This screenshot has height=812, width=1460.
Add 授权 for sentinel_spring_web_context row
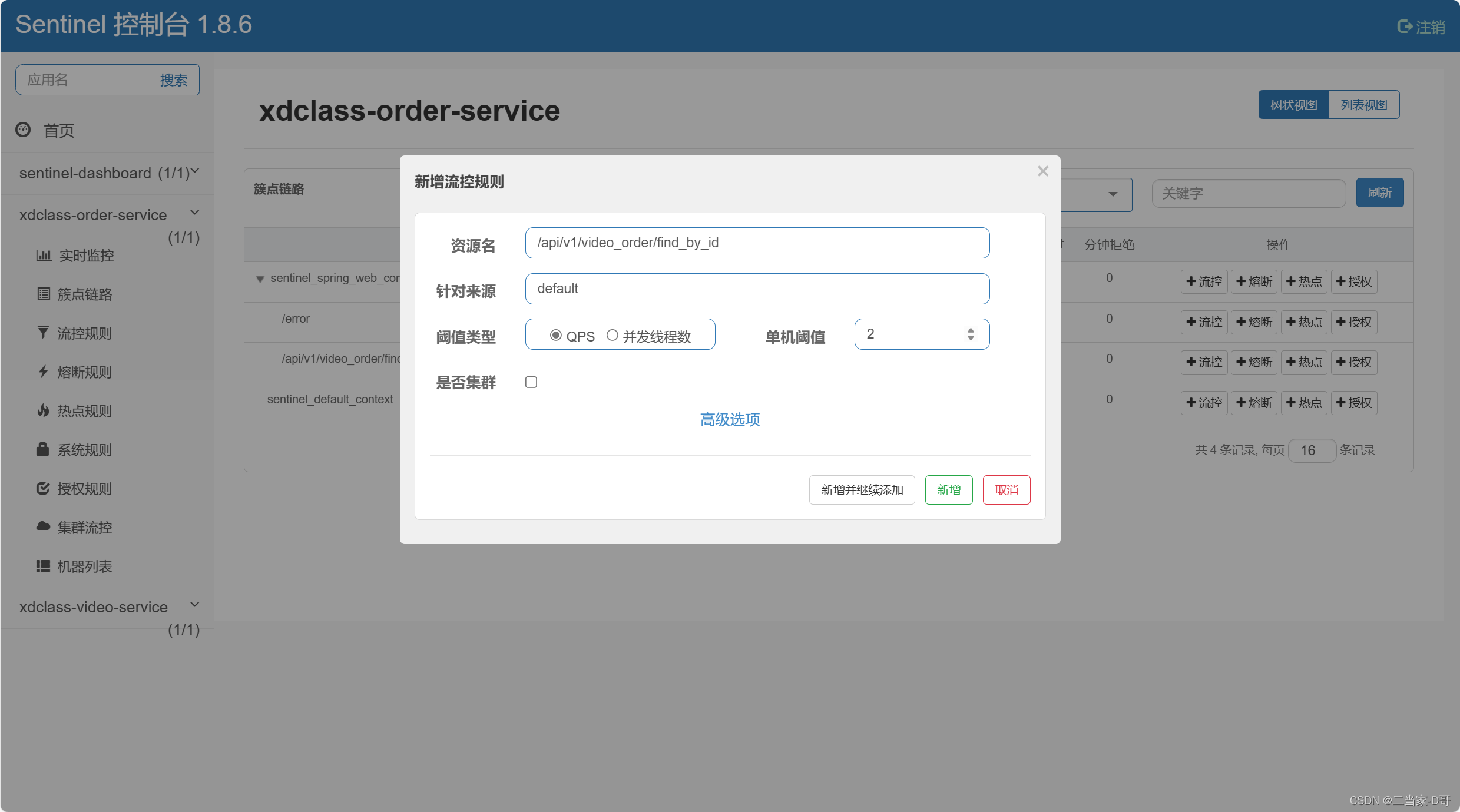(1354, 281)
